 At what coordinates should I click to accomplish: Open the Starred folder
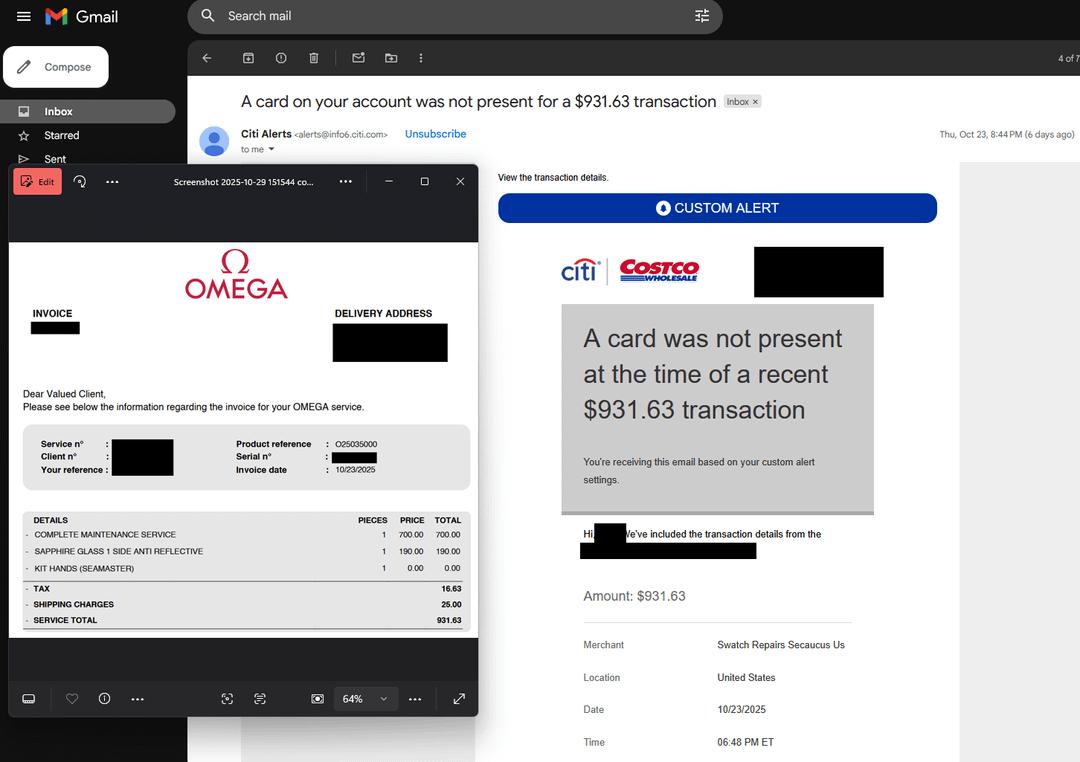[x=61, y=136]
